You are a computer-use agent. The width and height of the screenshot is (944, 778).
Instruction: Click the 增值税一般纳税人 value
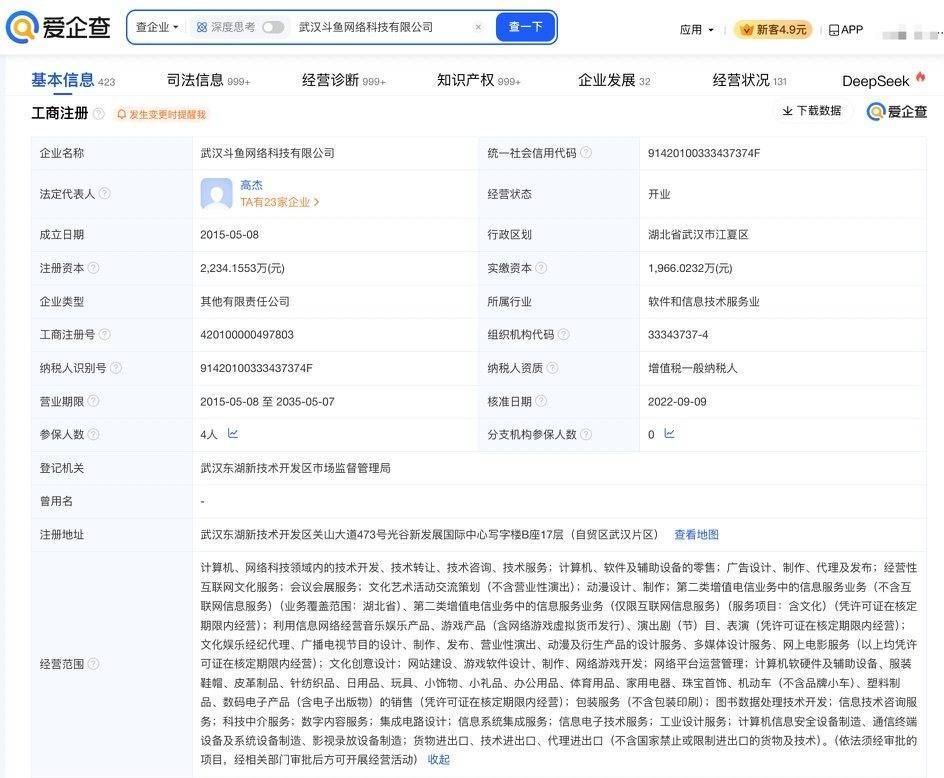(x=692, y=368)
